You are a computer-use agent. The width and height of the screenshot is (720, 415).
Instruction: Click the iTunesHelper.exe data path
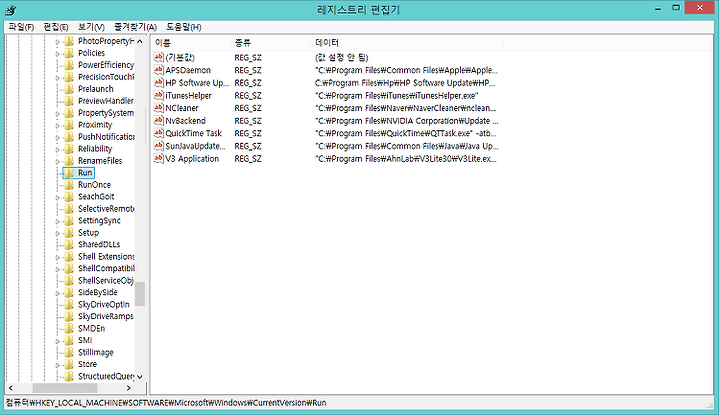tap(397, 95)
